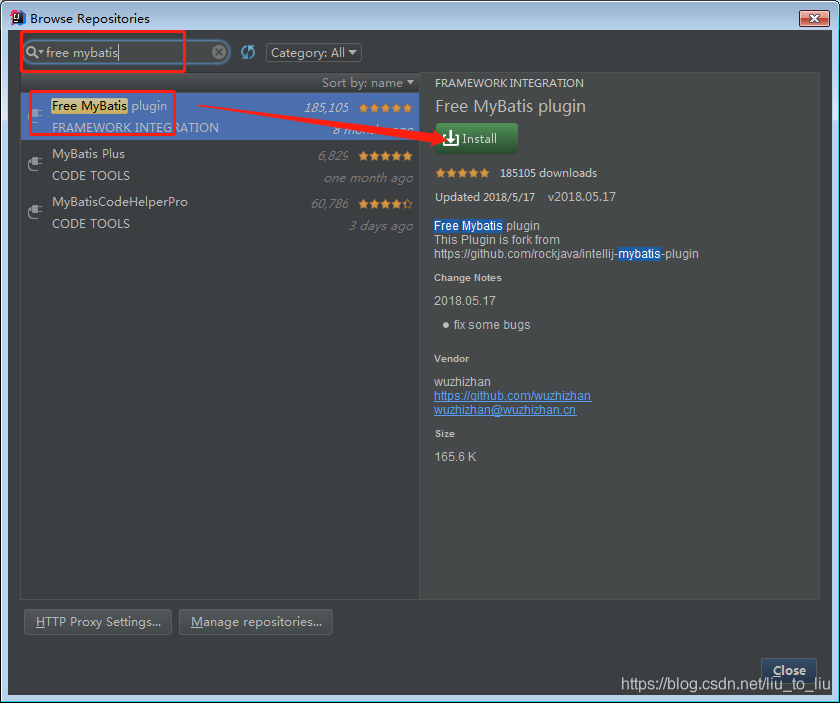The width and height of the screenshot is (840, 703).
Task: Click the 185105 downloads text
Action: (548, 173)
